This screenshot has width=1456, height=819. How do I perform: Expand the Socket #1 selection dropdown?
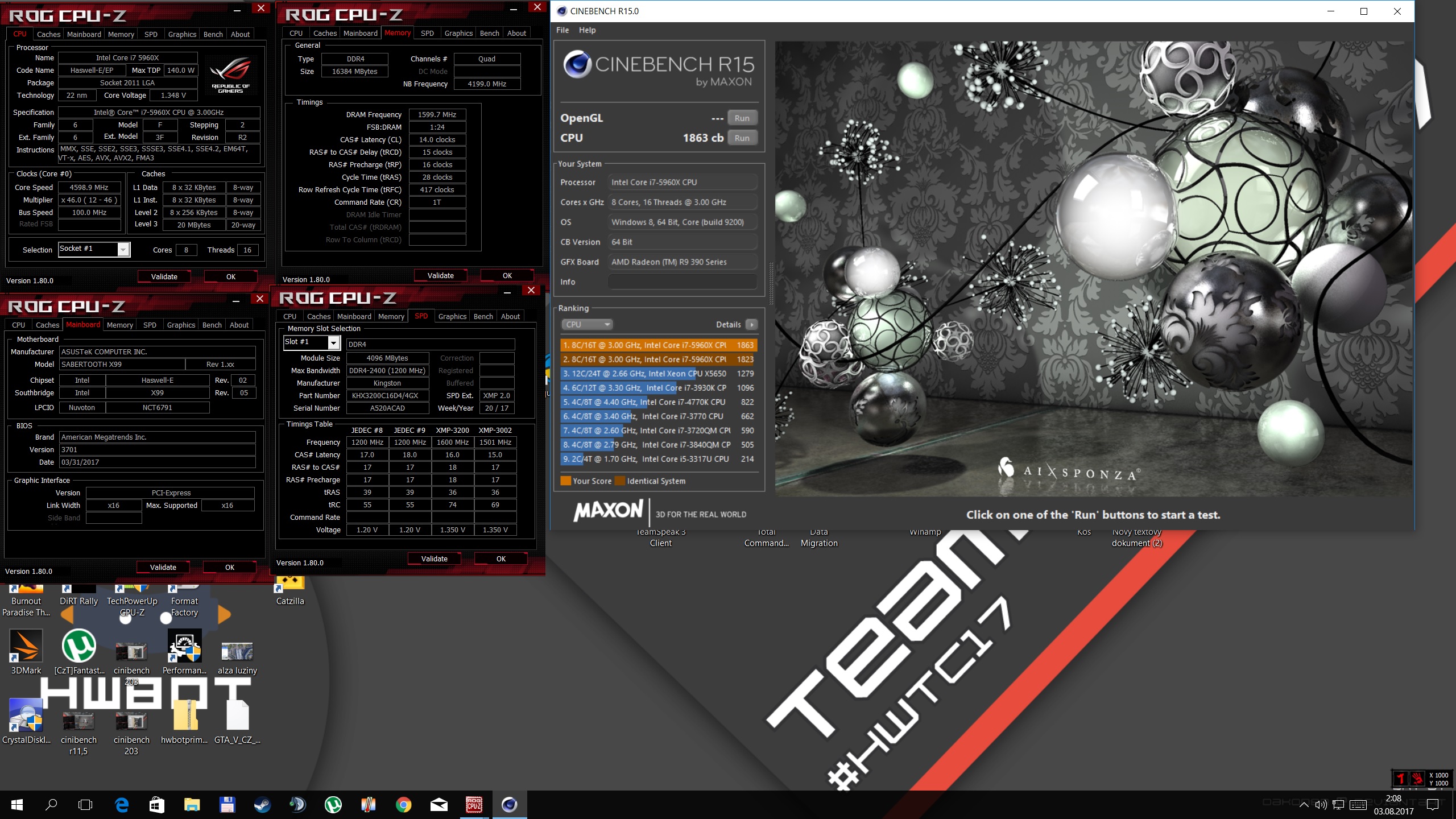(123, 250)
